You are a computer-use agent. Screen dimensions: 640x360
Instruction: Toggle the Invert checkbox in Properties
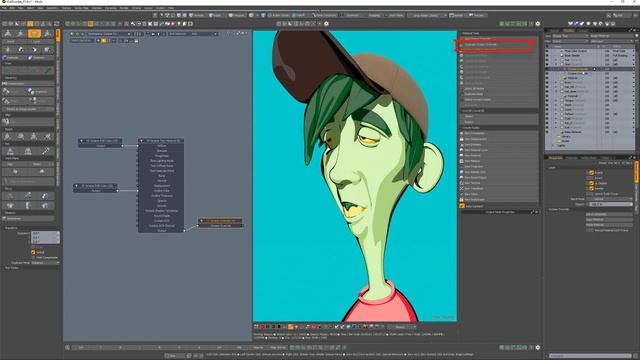[591, 178]
